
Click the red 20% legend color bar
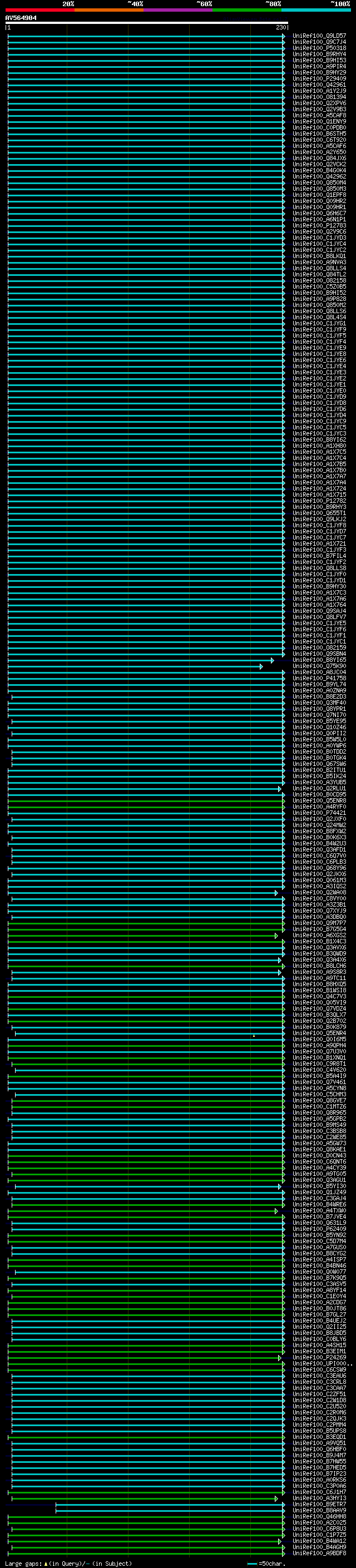[x=40, y=10]
